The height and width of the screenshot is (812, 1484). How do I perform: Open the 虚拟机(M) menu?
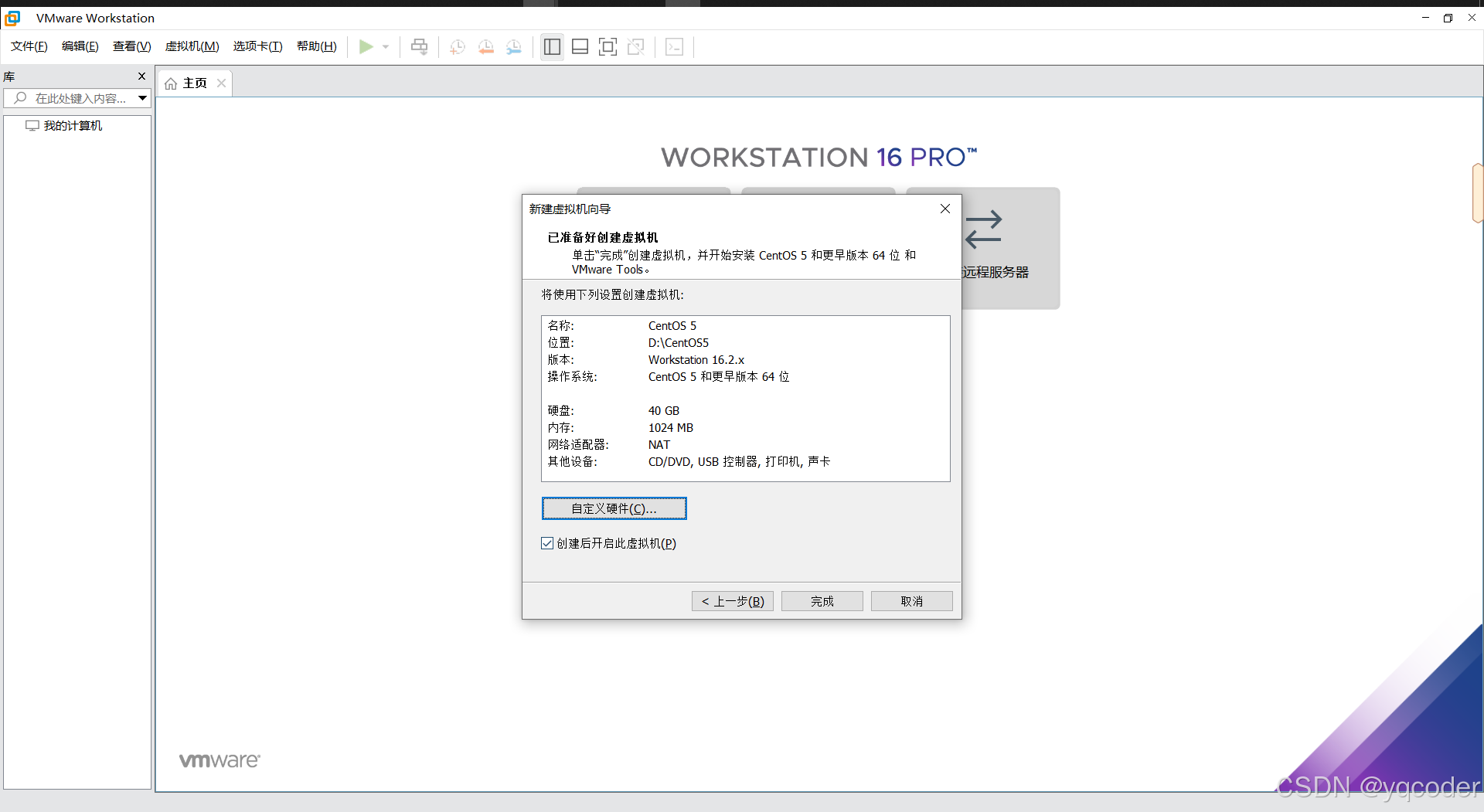(x=192, y=46)
